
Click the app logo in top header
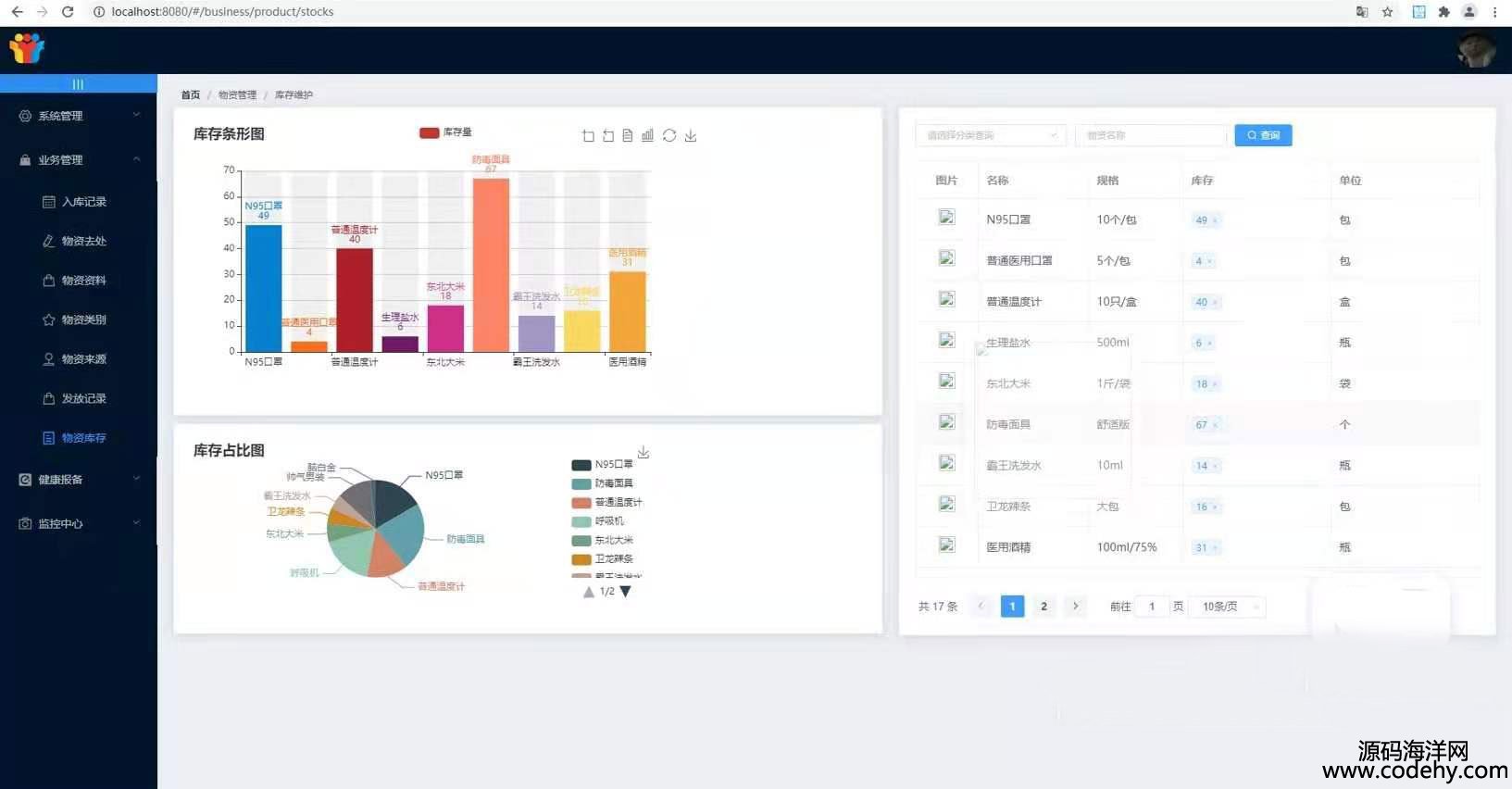27,48
